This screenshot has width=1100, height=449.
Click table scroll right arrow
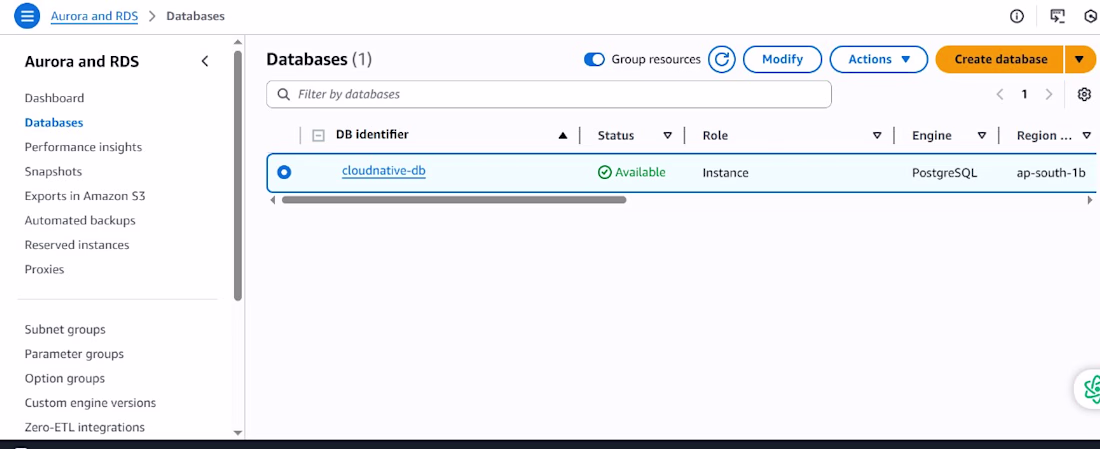click(x=1089, y=200)
